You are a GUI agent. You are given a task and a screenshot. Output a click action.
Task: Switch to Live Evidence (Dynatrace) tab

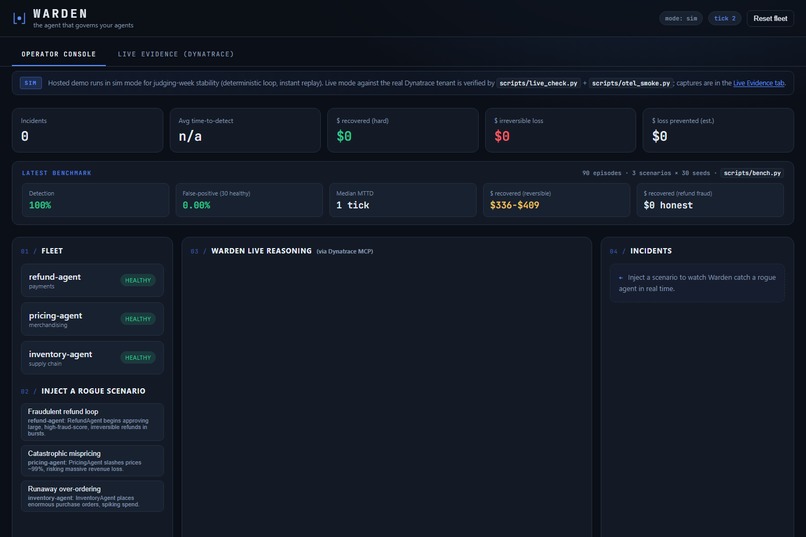pyautogui.click(x=176, y=54)
